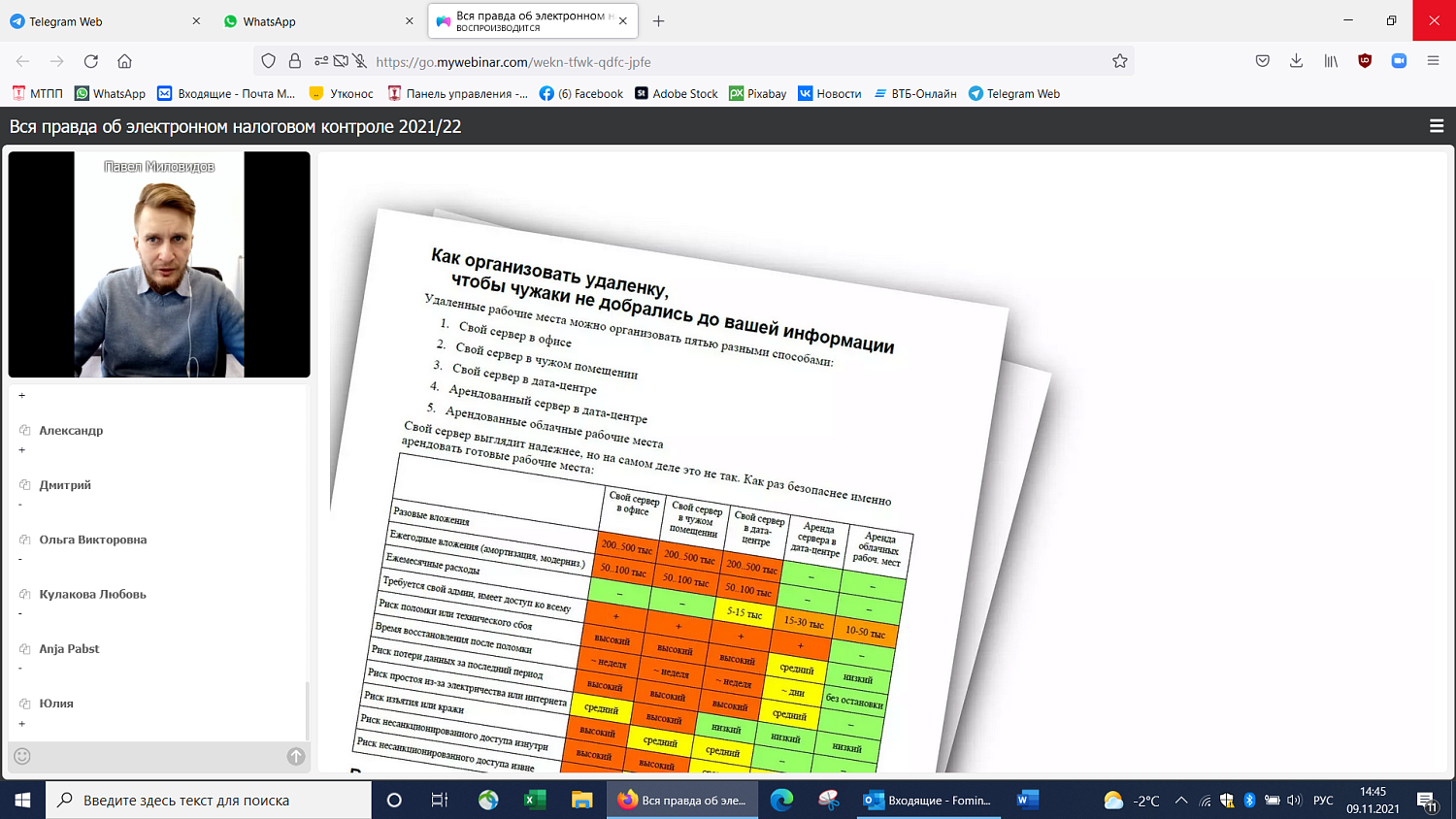Open the Панель управления bookmark
This screenshot has width=1456, height=819.
[x=457, y=93]
